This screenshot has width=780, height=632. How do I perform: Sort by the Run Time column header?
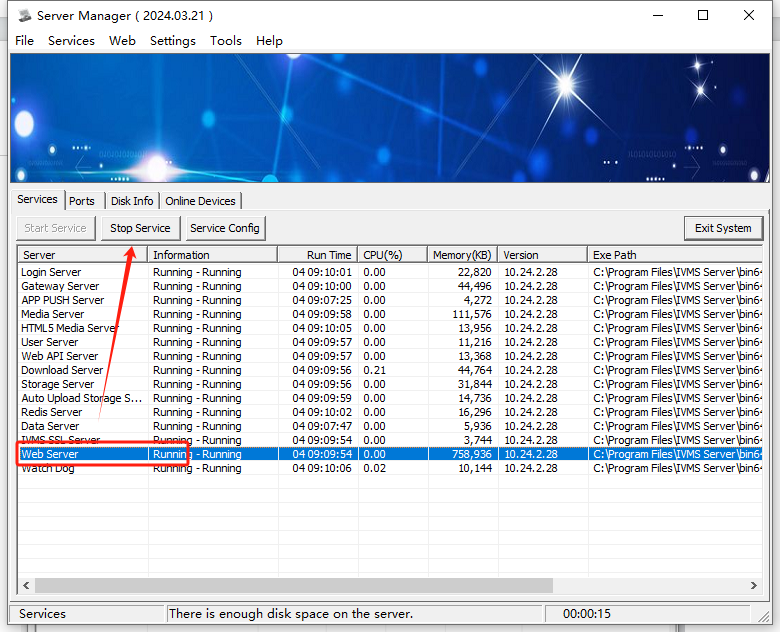pos(317,255)
